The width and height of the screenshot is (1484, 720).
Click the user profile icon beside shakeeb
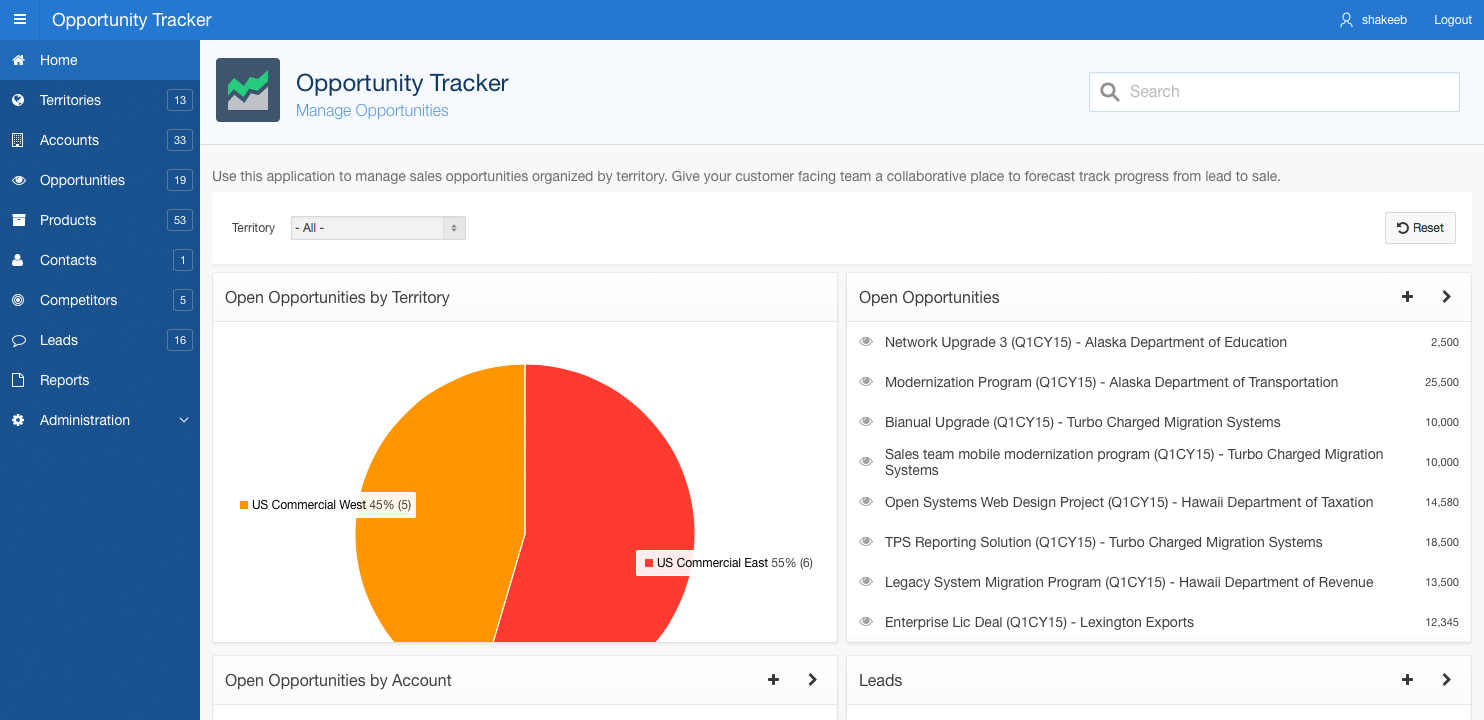1346,20
